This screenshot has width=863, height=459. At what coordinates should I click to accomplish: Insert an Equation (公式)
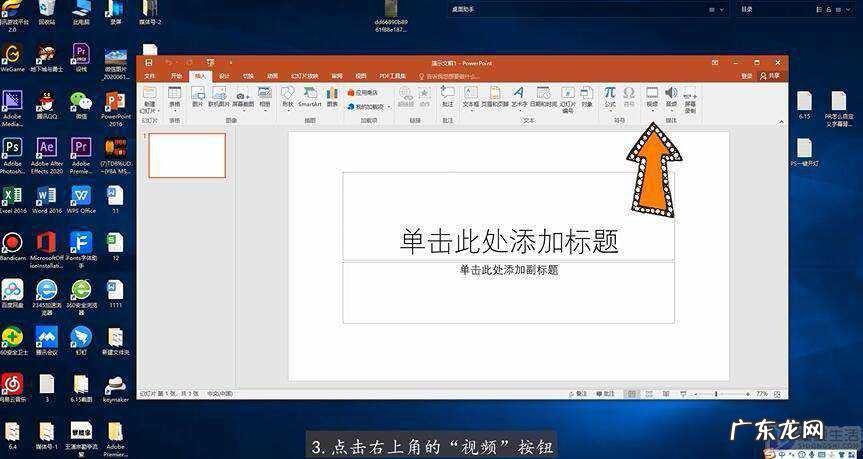(x=609, y=97)
